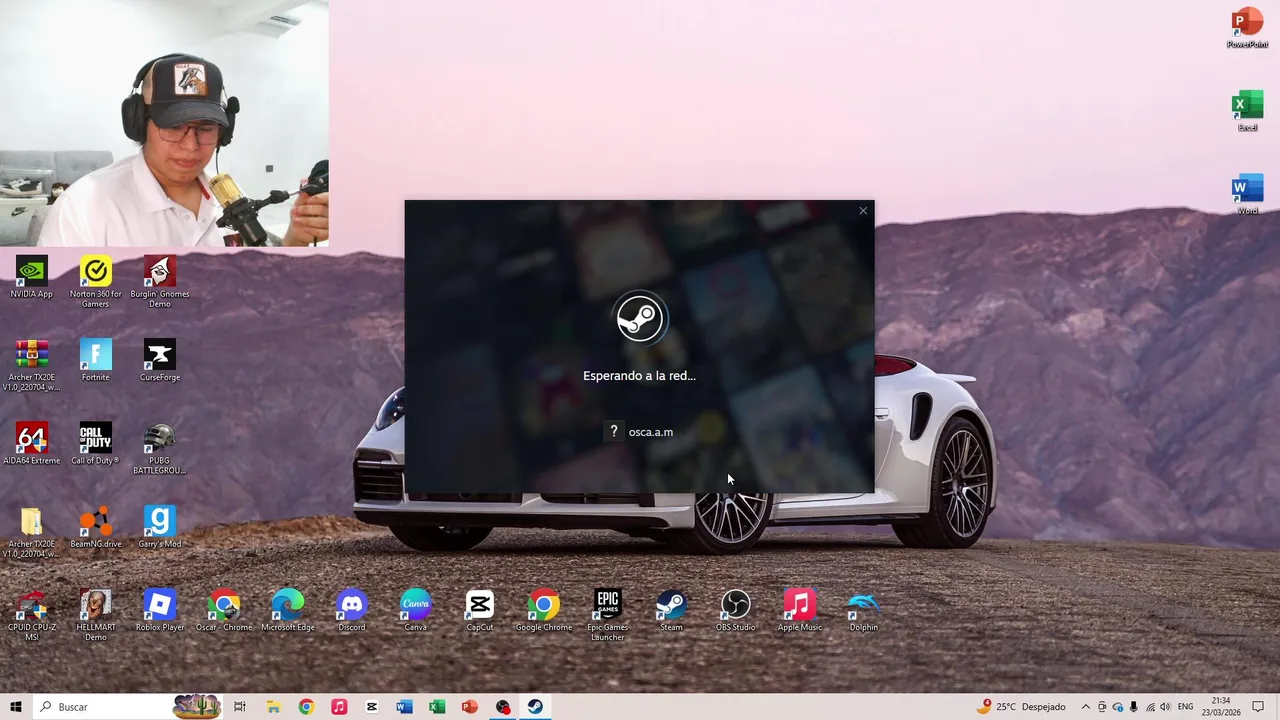Open CapCut desktop shortcut
This screenshot has height=720, width=1280.
[x=480, y=610]
